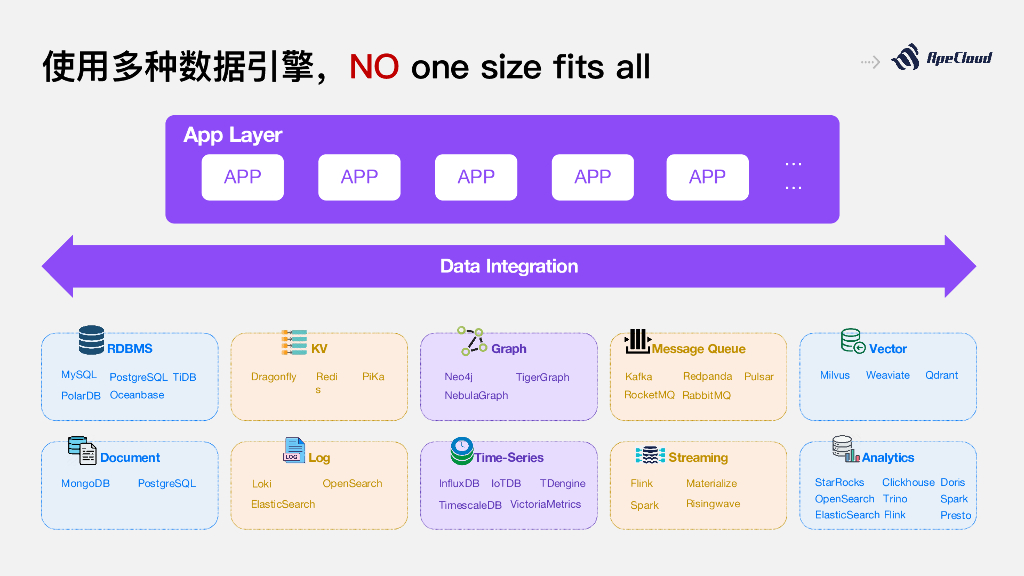Click TiDB in the RDBMS box
Viewport: 1024px width, 576px height.
184,377
